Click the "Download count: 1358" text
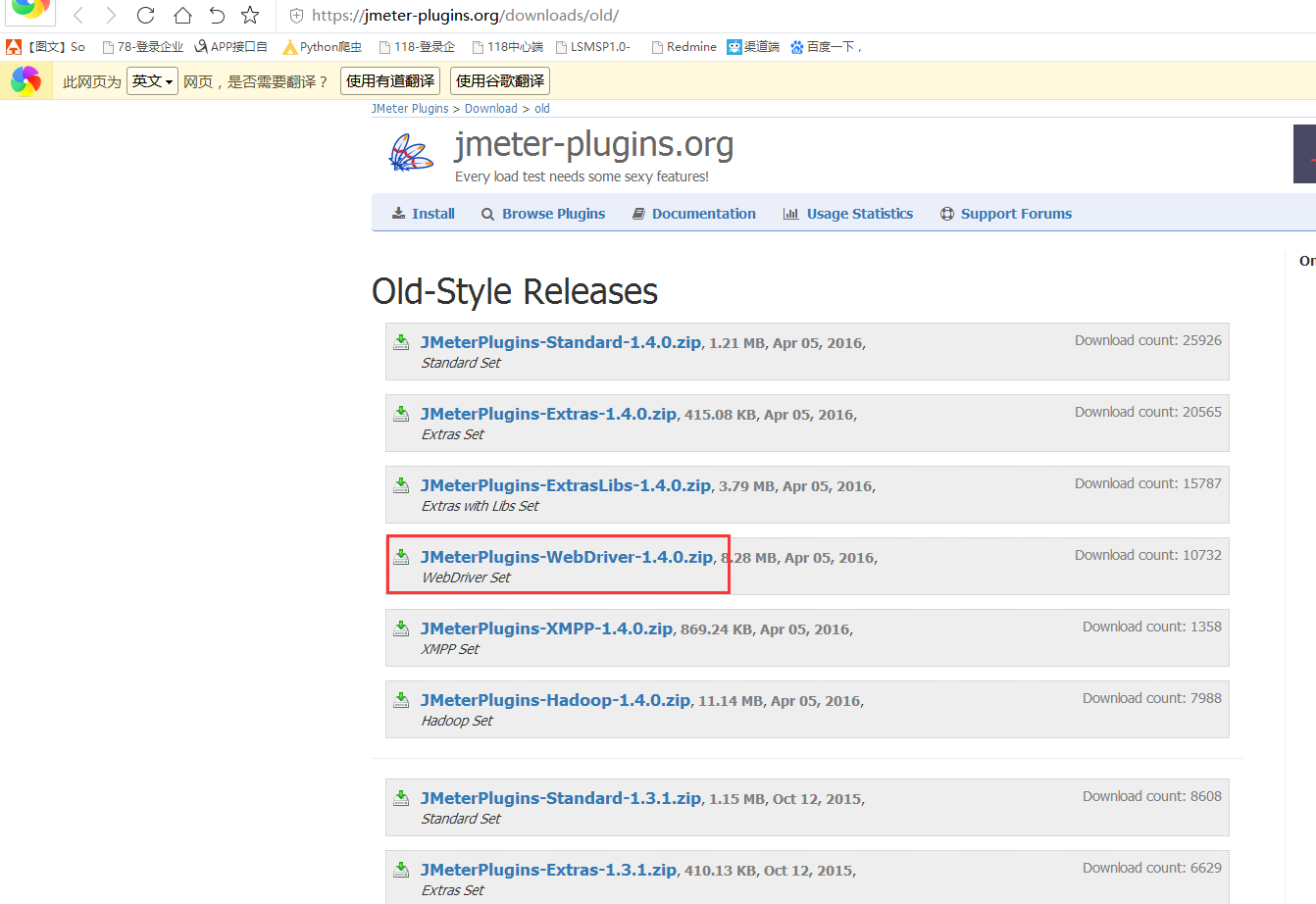Viewport: 1316px width, 904px height. [1152, 627]
